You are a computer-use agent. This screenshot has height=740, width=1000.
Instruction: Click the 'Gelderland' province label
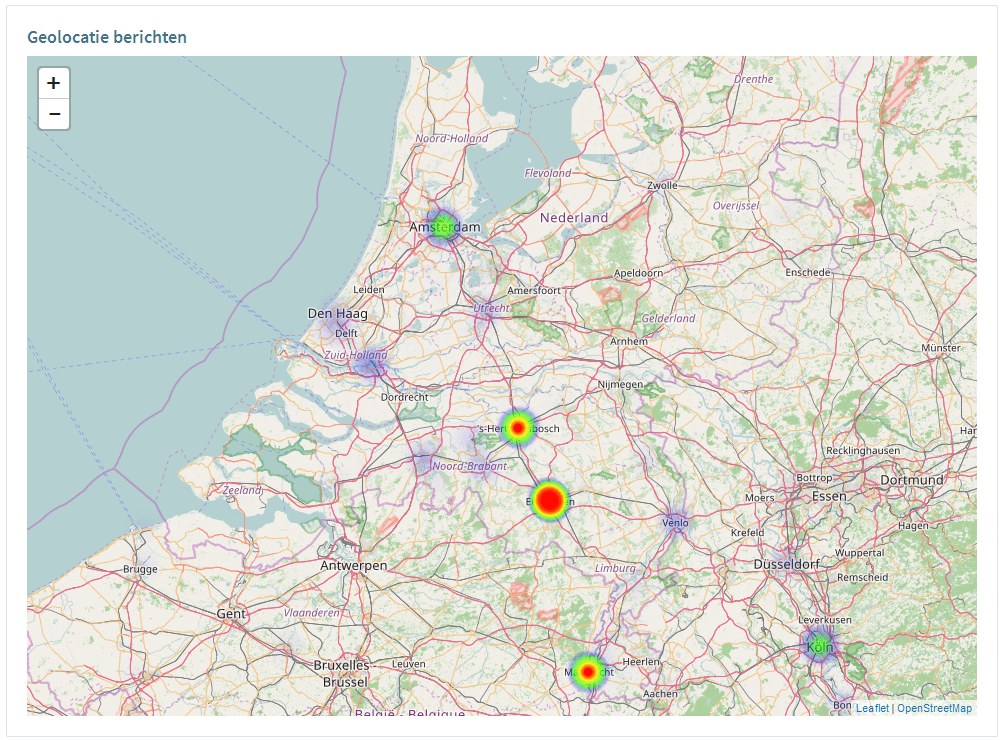668,318
